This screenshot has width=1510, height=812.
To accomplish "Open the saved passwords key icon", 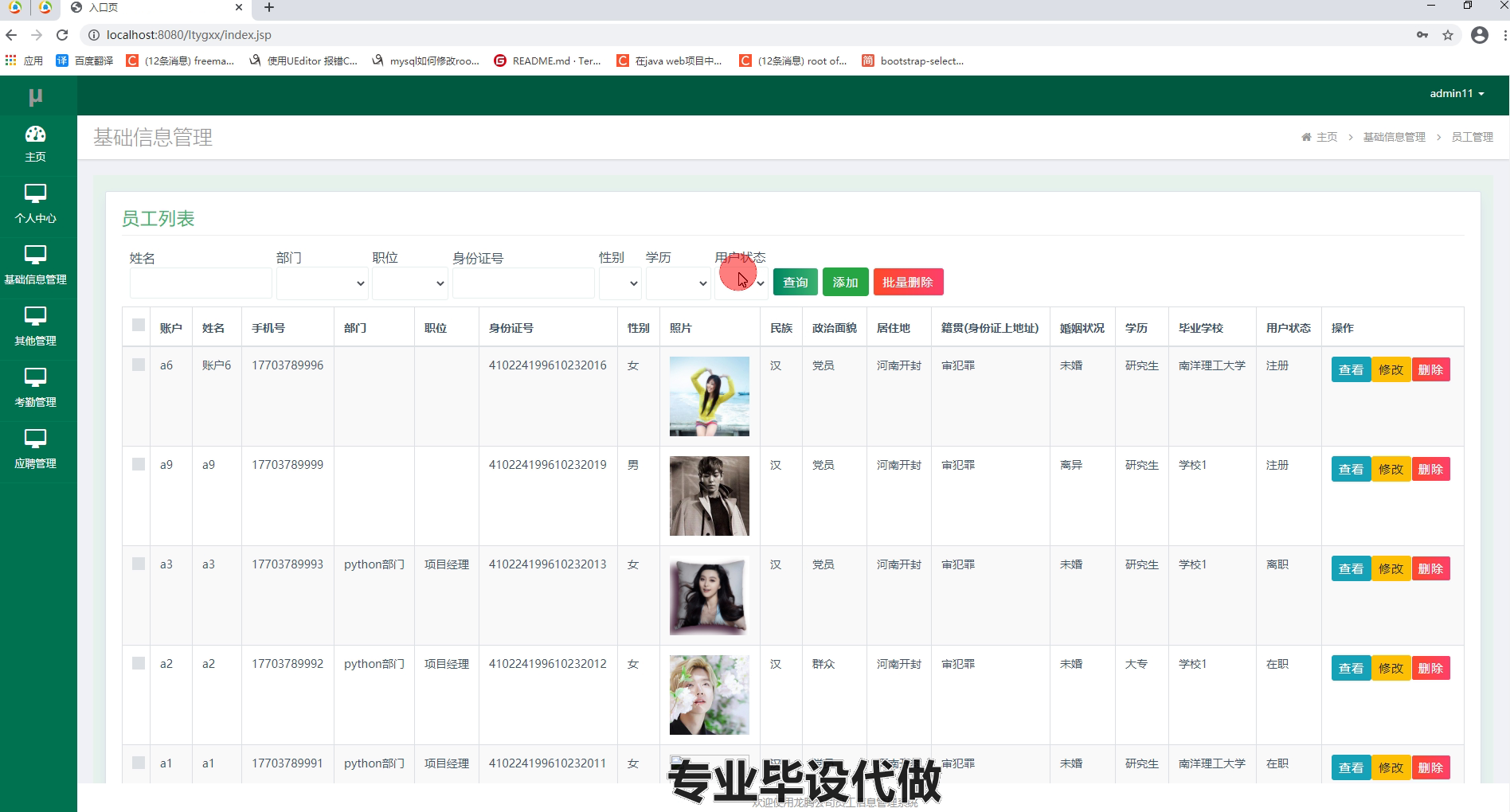I will (x=1422, y=35).
